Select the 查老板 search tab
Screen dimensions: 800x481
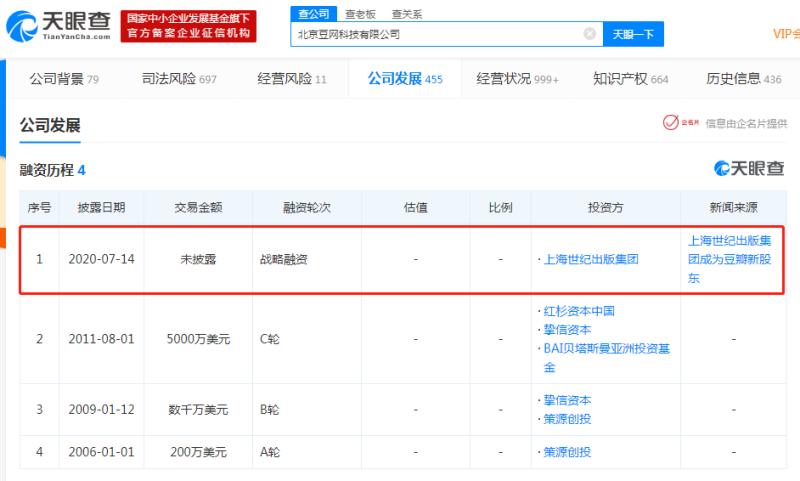360,14
